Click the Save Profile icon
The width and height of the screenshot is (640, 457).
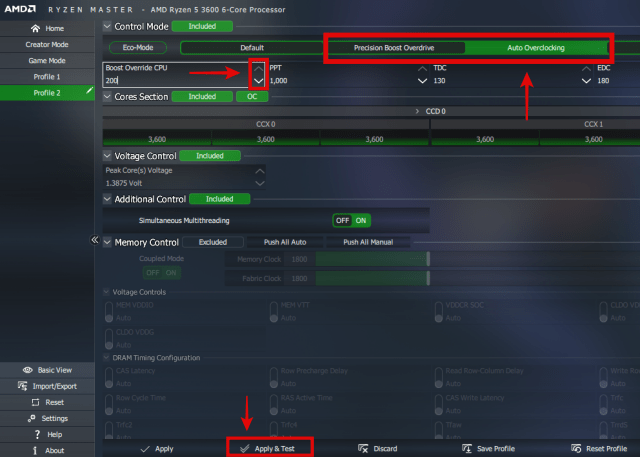tap(467, 448)
